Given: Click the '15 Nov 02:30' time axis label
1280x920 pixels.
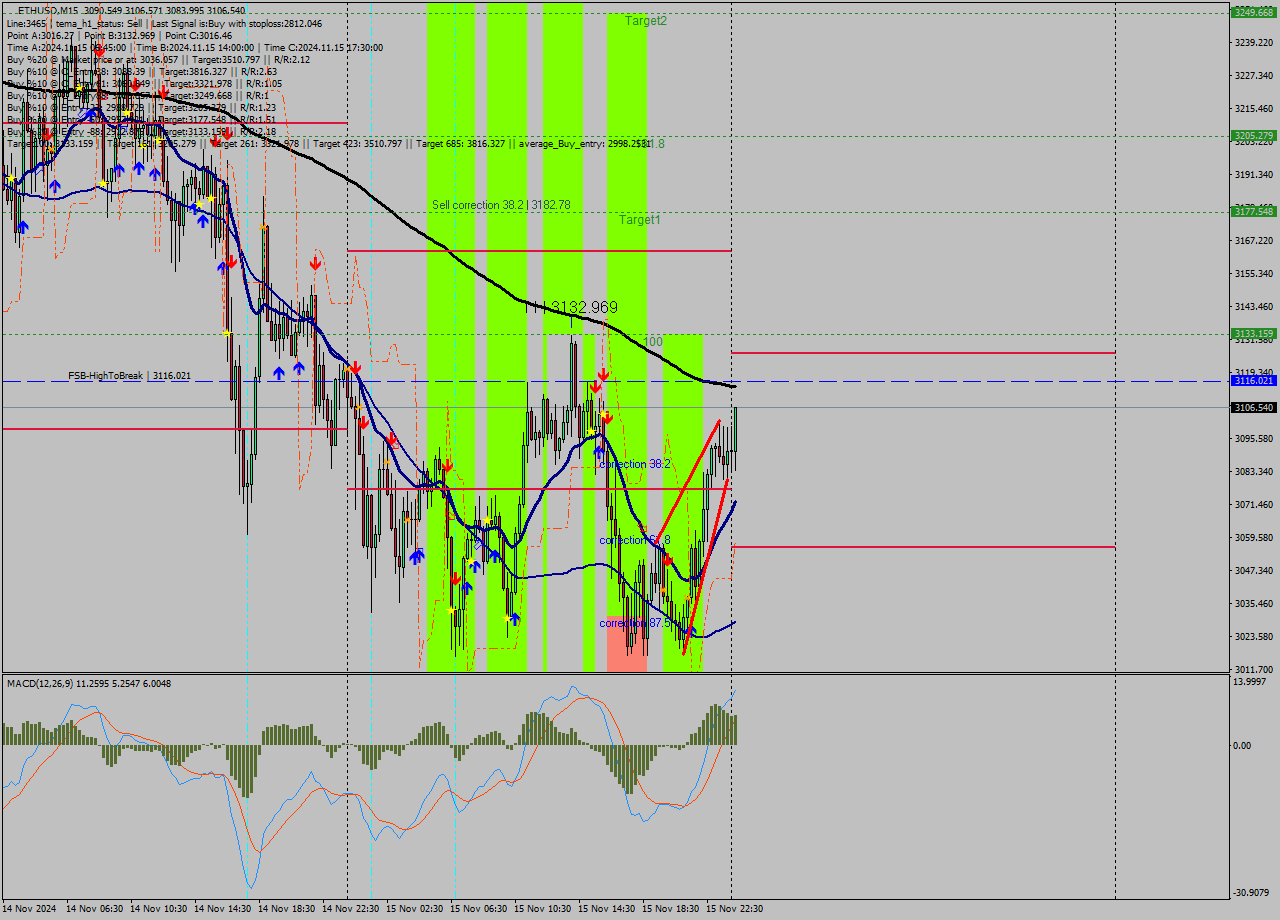Looking at the screenshot, I should point(414,909).
